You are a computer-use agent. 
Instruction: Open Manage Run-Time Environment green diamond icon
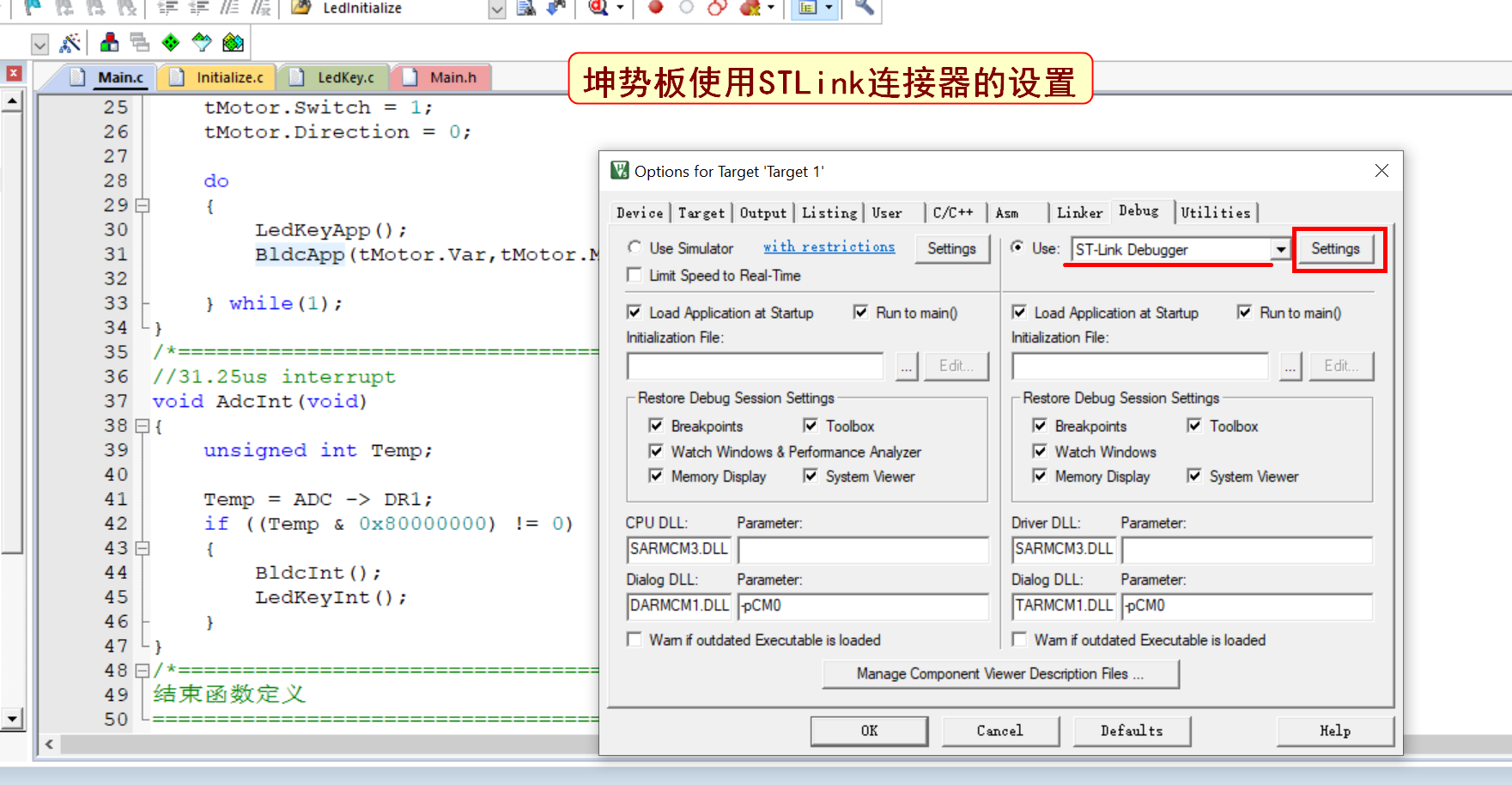click(x=171, y=42)
